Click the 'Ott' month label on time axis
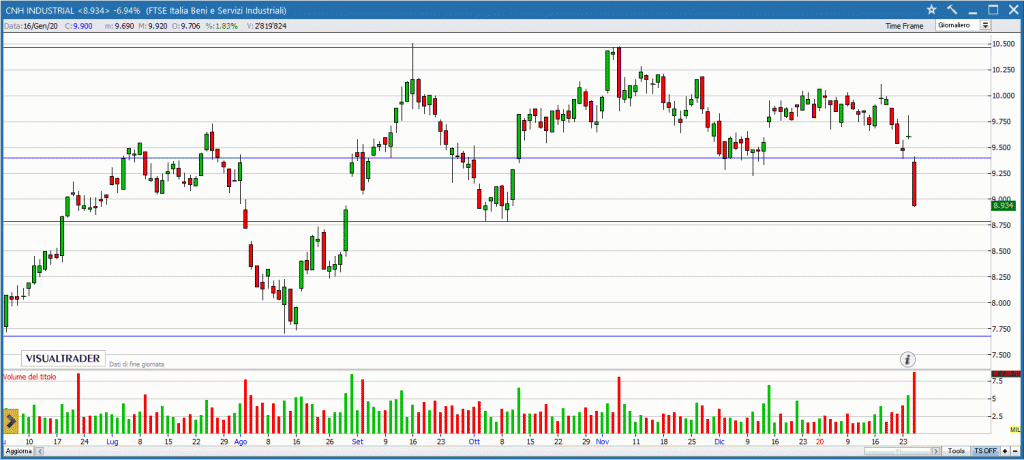Screen dimensions: 1024x460 click(474, 441)
